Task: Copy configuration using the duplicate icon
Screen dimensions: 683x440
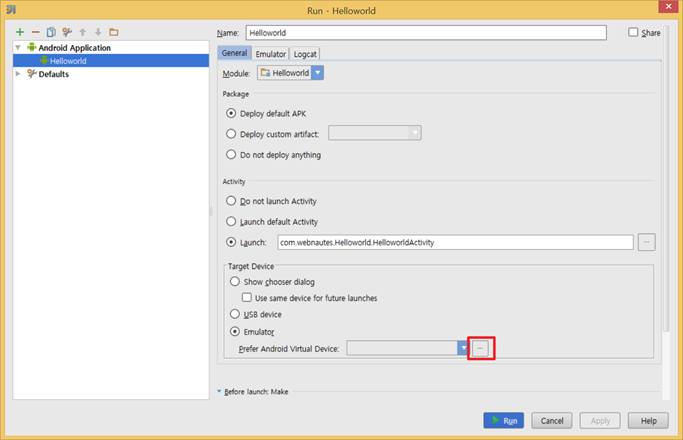Action: (x=51, y=32)
